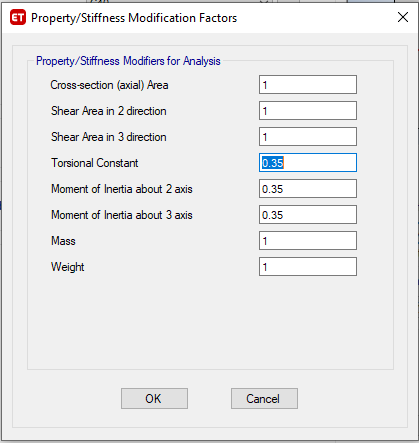The height and width of the screenshot is (443, 419).
Task: Close the Property/Stiffness Modification Factors dialog
Action: tap(403, 17)
